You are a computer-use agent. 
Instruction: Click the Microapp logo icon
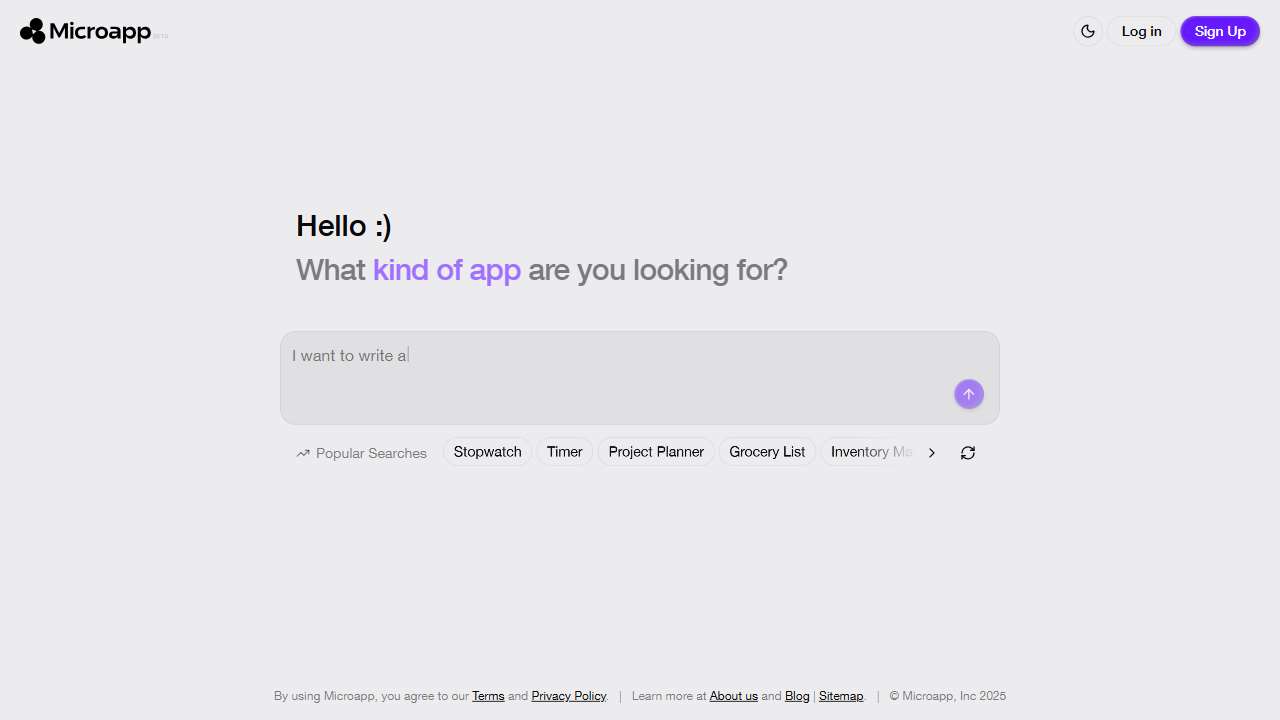(x=33, y=31)
